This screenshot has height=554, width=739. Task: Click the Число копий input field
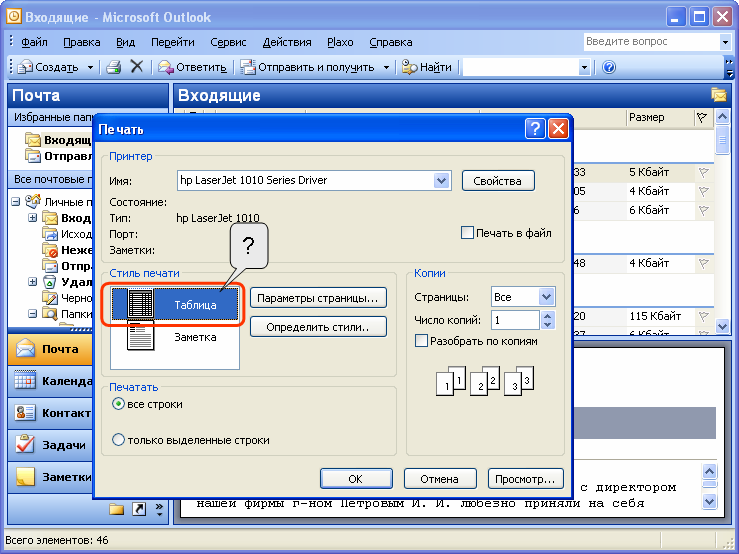pyautogui.click(x=515, y=320)
